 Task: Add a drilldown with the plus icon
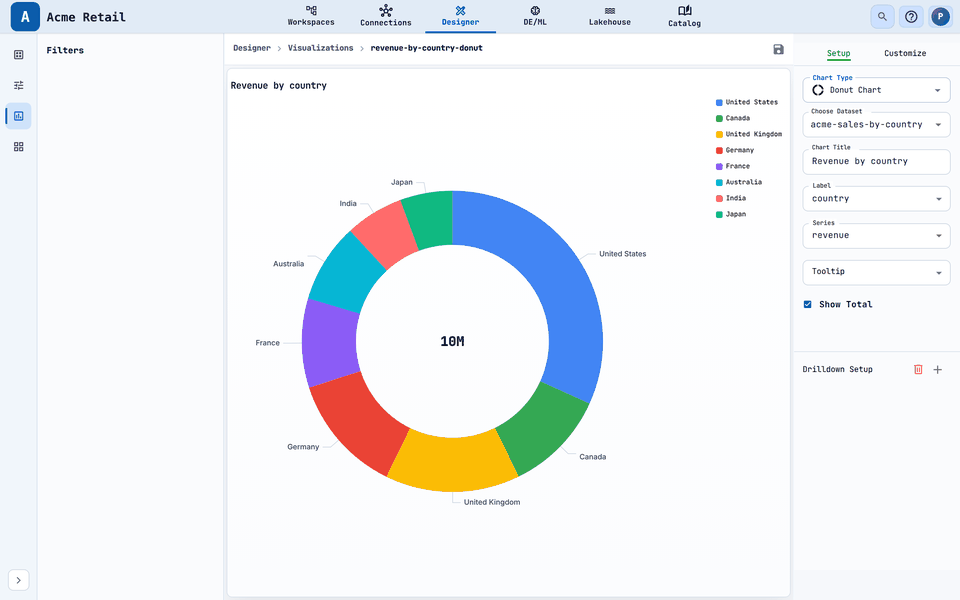tap(937, 369)
